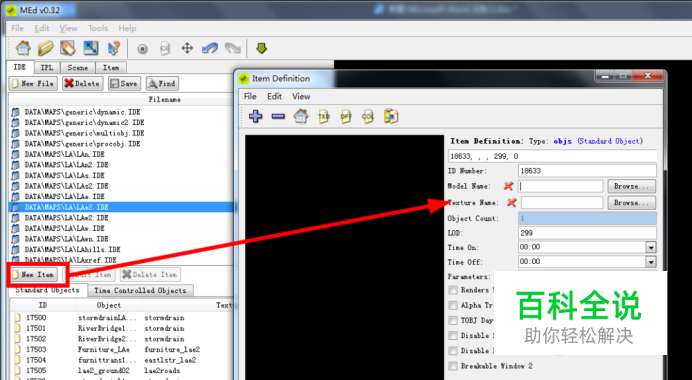Click the red X beside Model Name

click(508, 186)
